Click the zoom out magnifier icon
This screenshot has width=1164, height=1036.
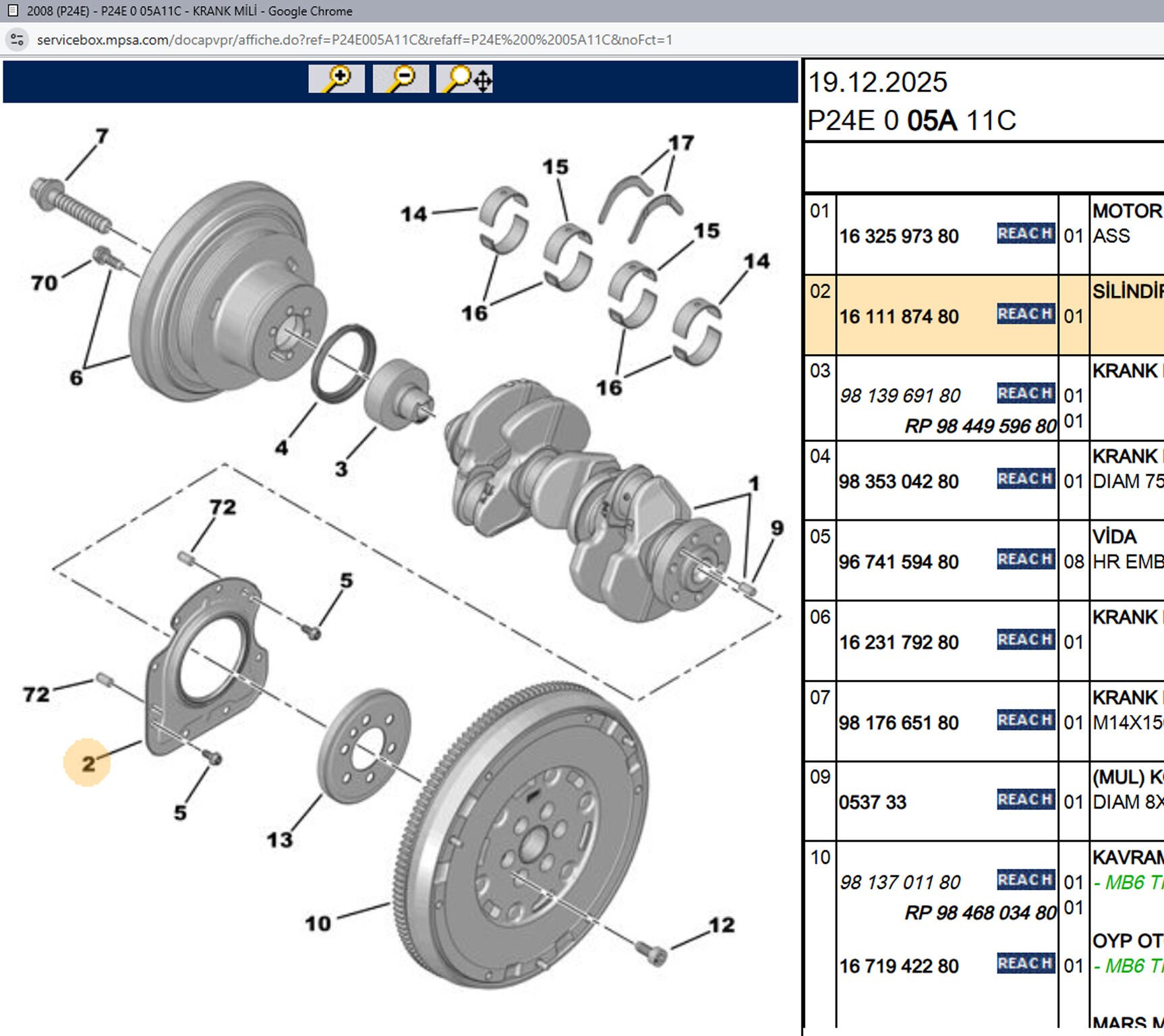click(x=401, y=79)
